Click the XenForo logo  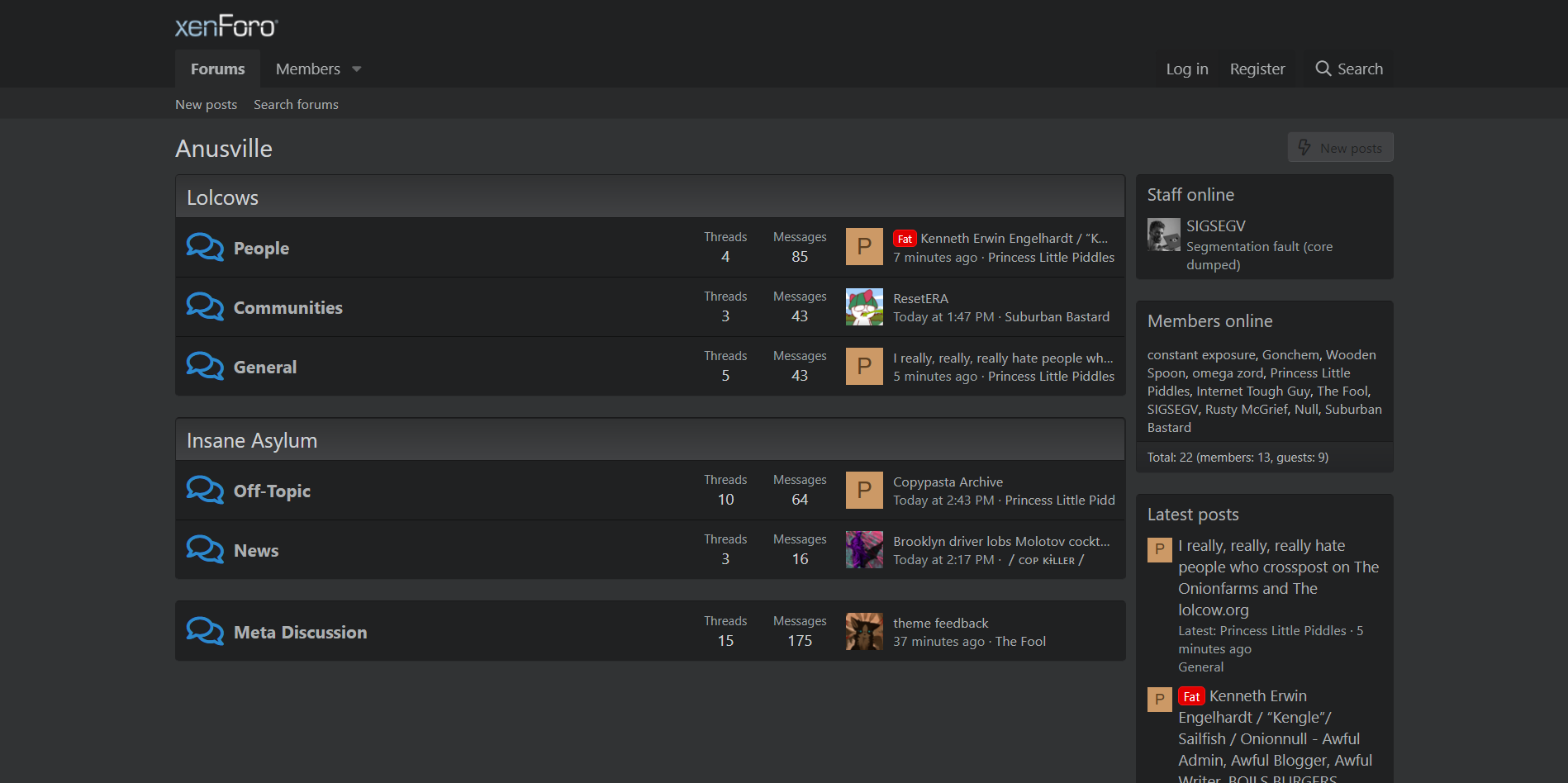pyautogui.click(x=226, y=26)
